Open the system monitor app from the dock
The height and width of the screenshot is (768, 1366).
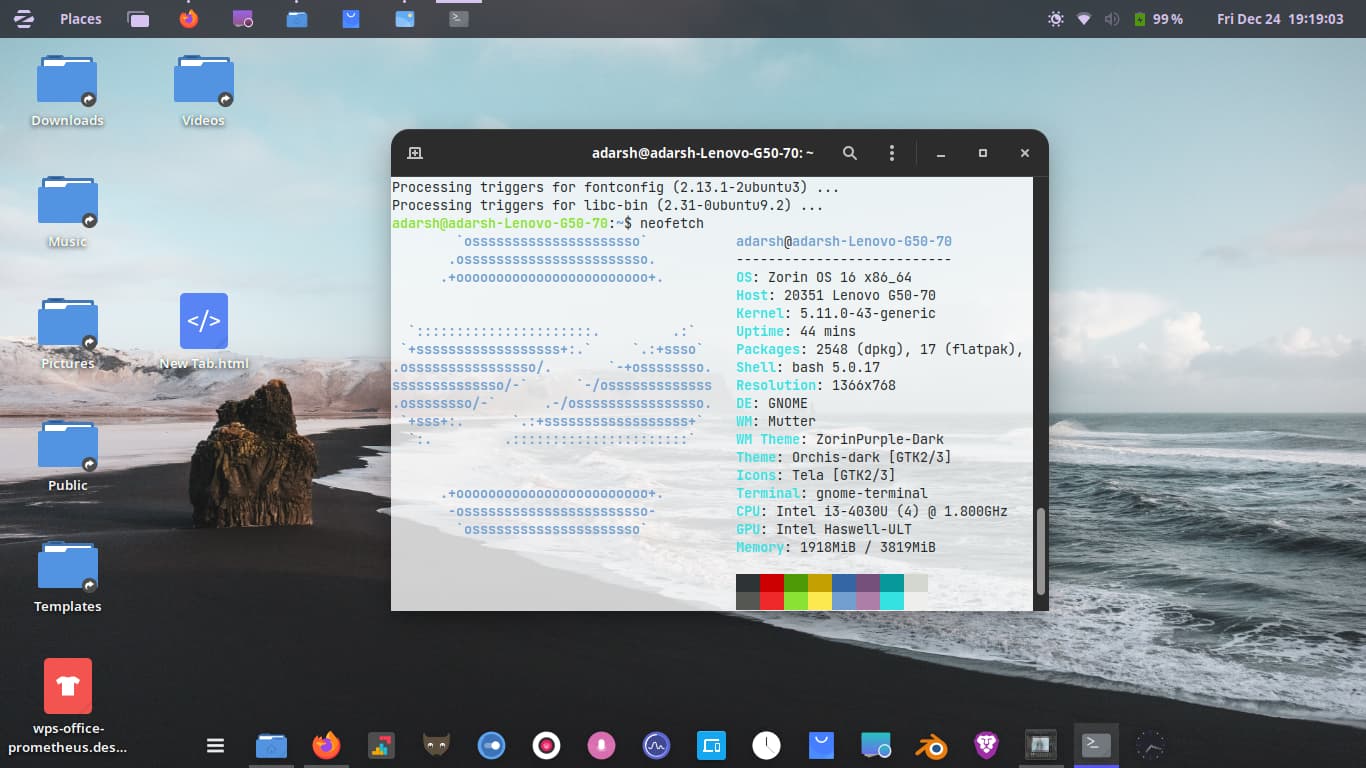(x=656, y=745)
